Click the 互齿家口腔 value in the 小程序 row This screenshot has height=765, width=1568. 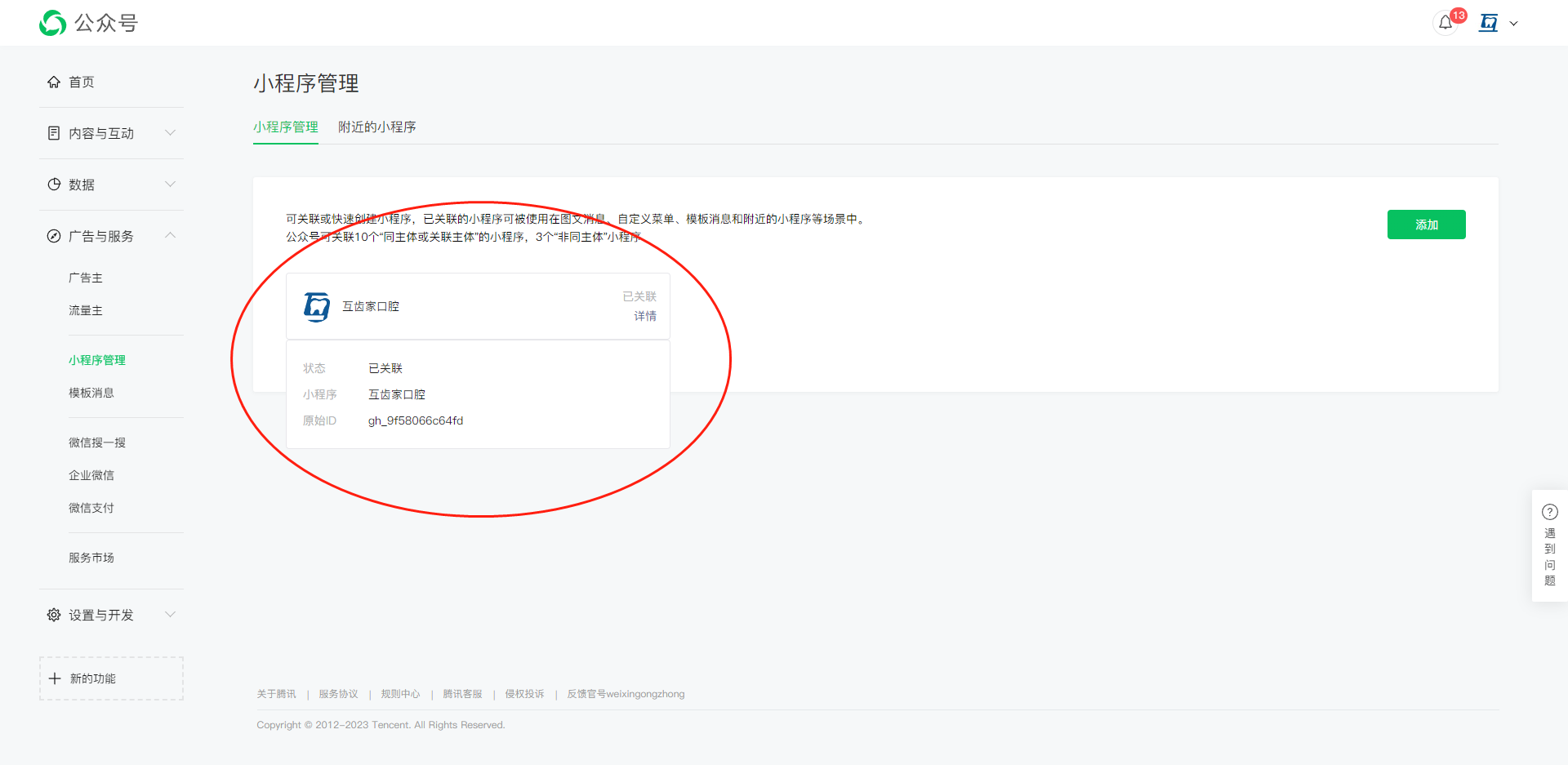point(397,394)
